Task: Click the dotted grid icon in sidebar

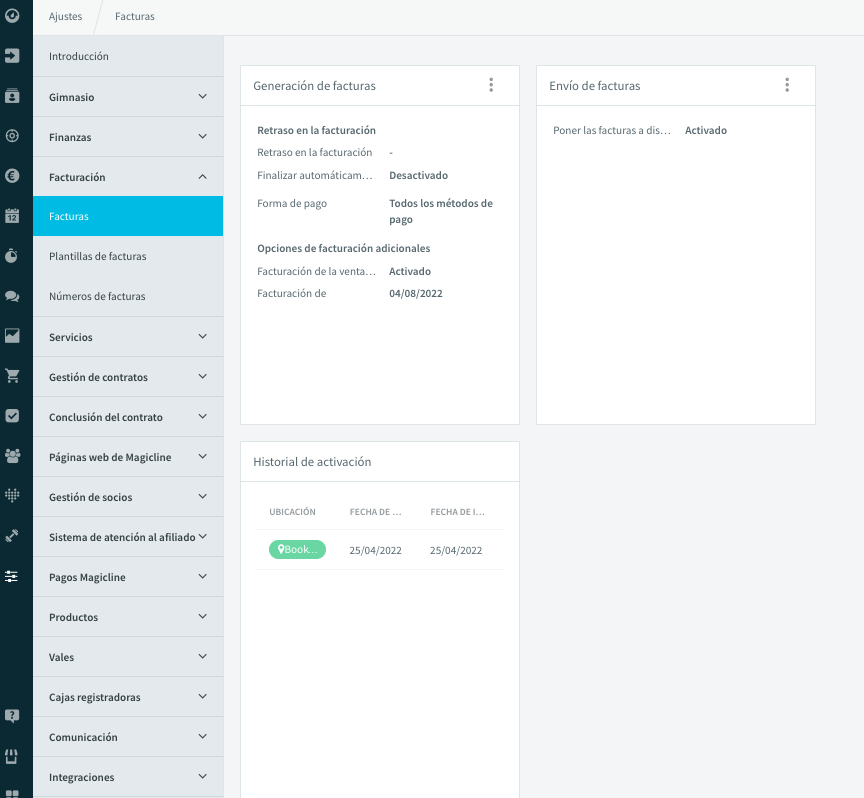Action: (12, 495)
